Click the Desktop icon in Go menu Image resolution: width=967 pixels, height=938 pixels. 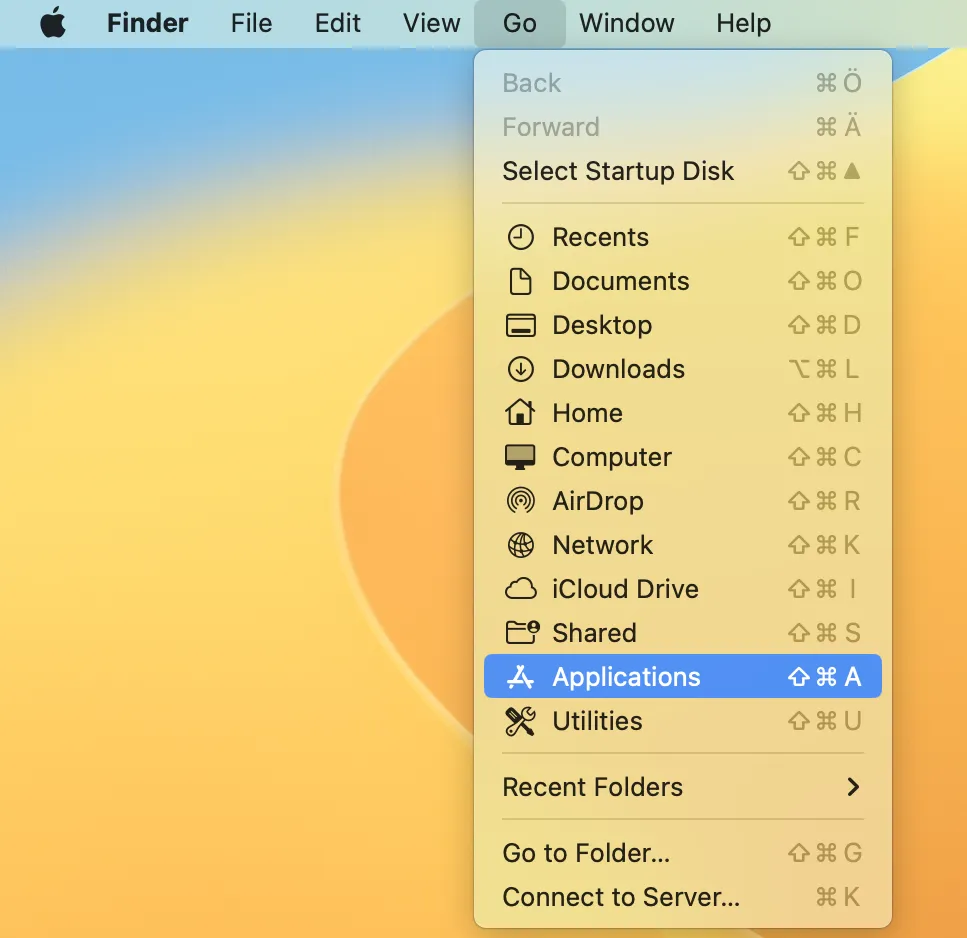(x=521, y=325)
